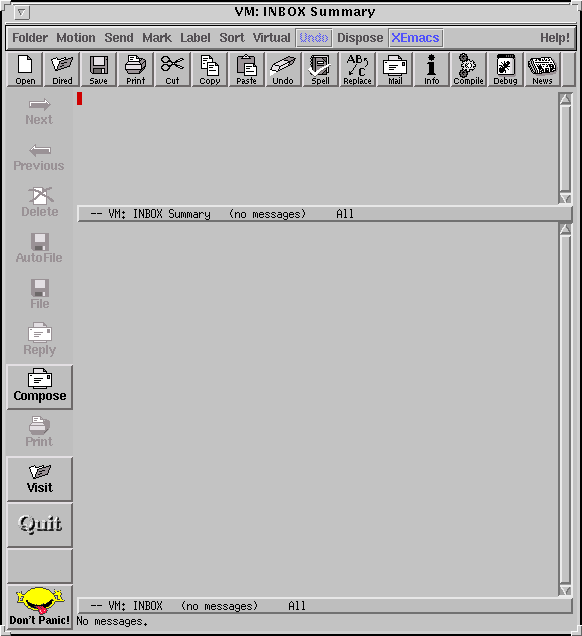The image size is (582, 636).
Task: Click the Cut scissors icon
Action: click(172, 69)
